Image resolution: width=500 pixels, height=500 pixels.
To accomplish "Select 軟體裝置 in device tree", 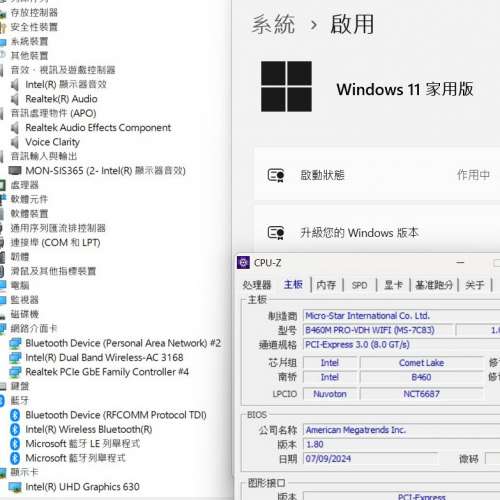I will (x=29, y=214).
